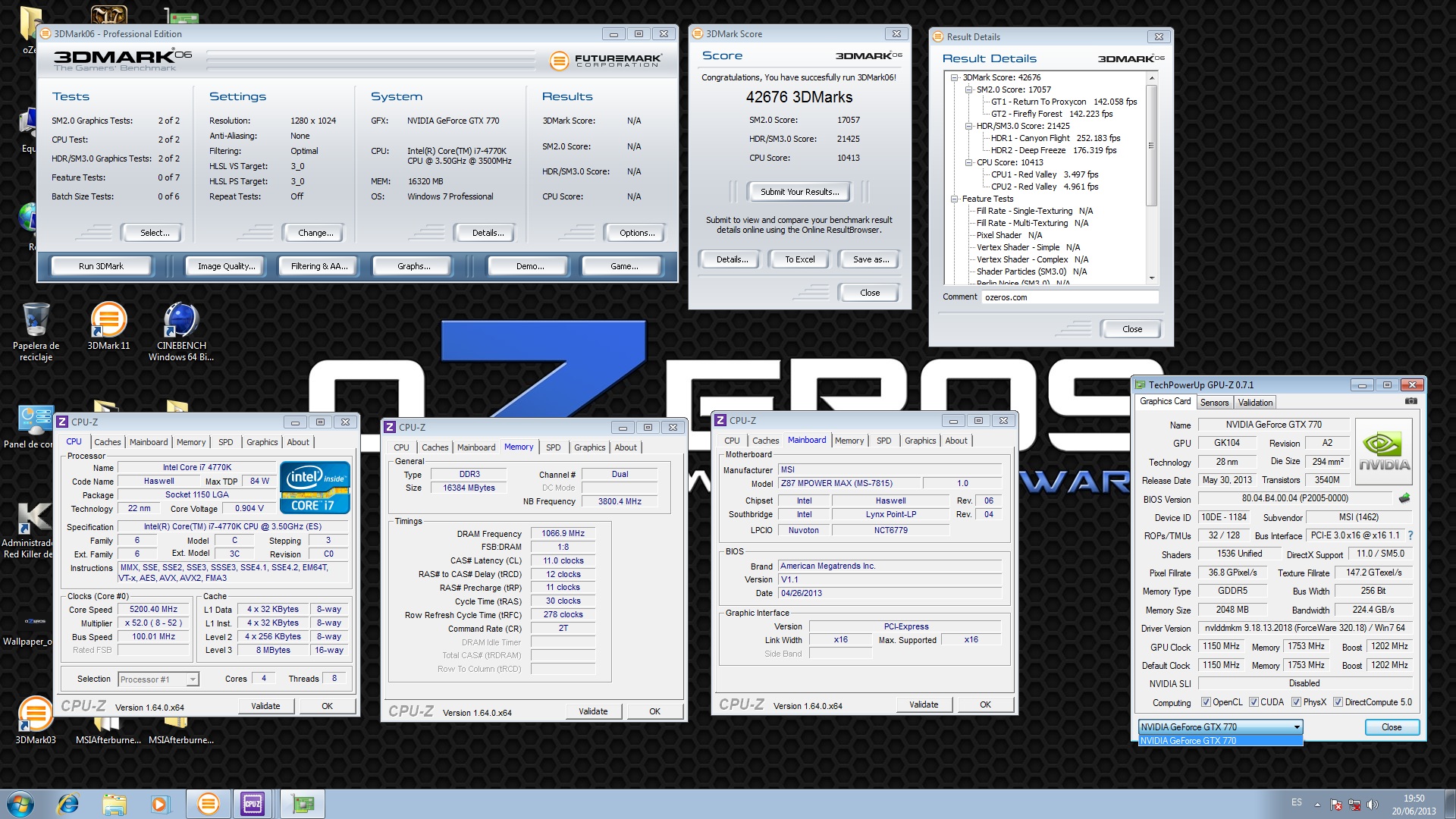The height and width of the screenshot is (819, 1456).
Task: Click the Close button in GPU-Z
Action: pyautogui.click(x=1392, y=727)
